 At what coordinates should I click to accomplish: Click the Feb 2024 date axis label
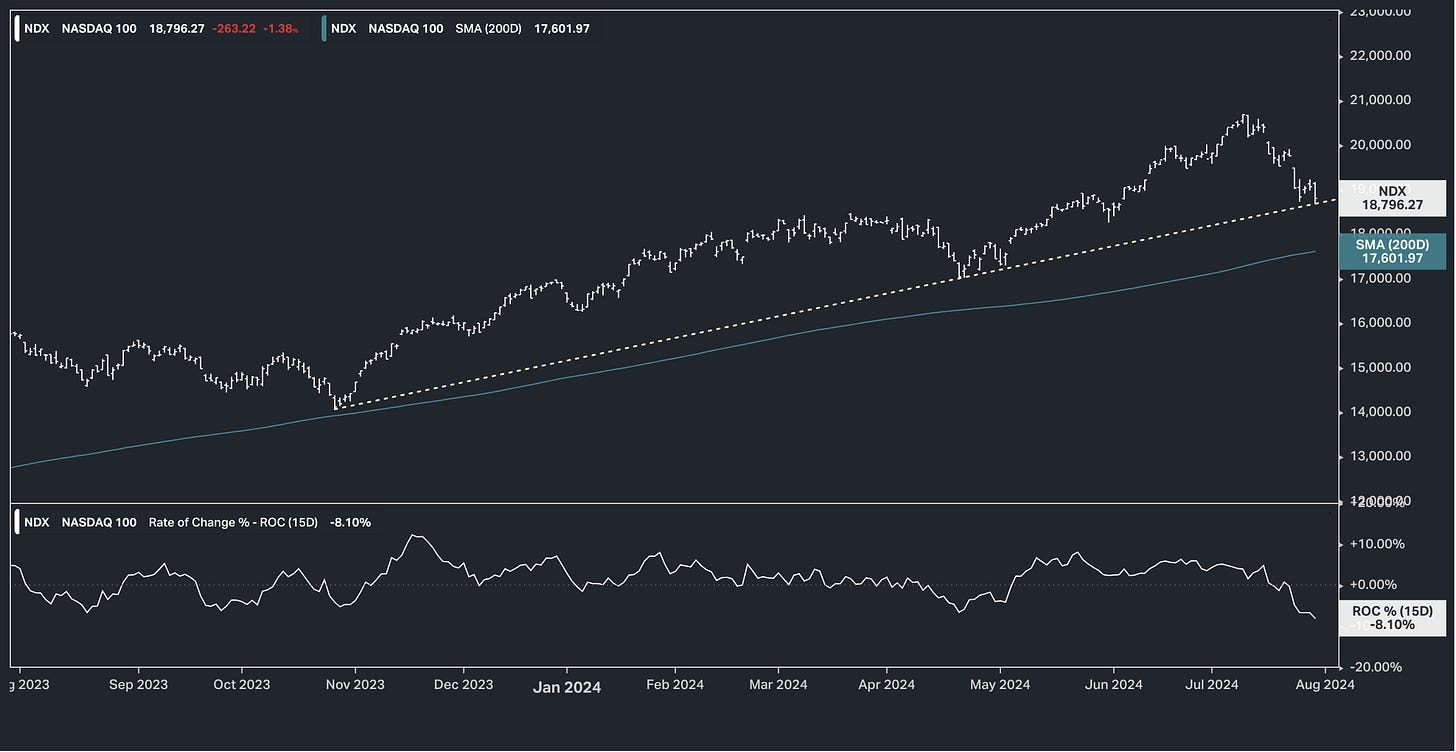point(674,685)
